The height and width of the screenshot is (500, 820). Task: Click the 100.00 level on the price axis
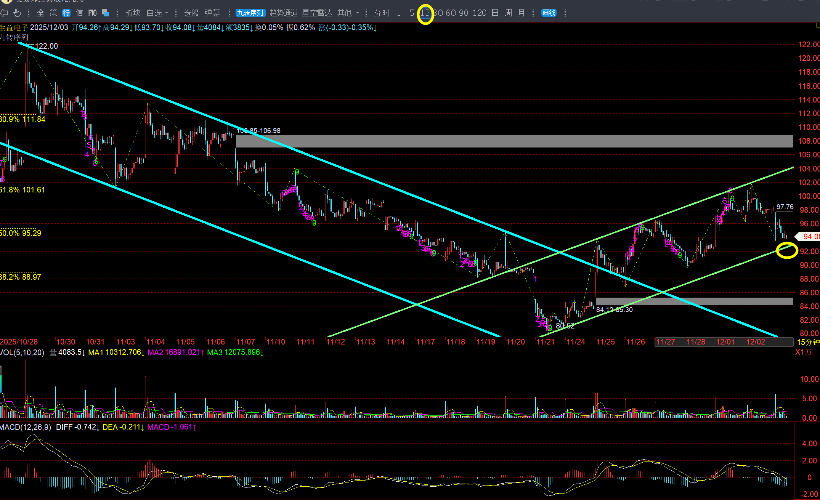tap(809, 196)
